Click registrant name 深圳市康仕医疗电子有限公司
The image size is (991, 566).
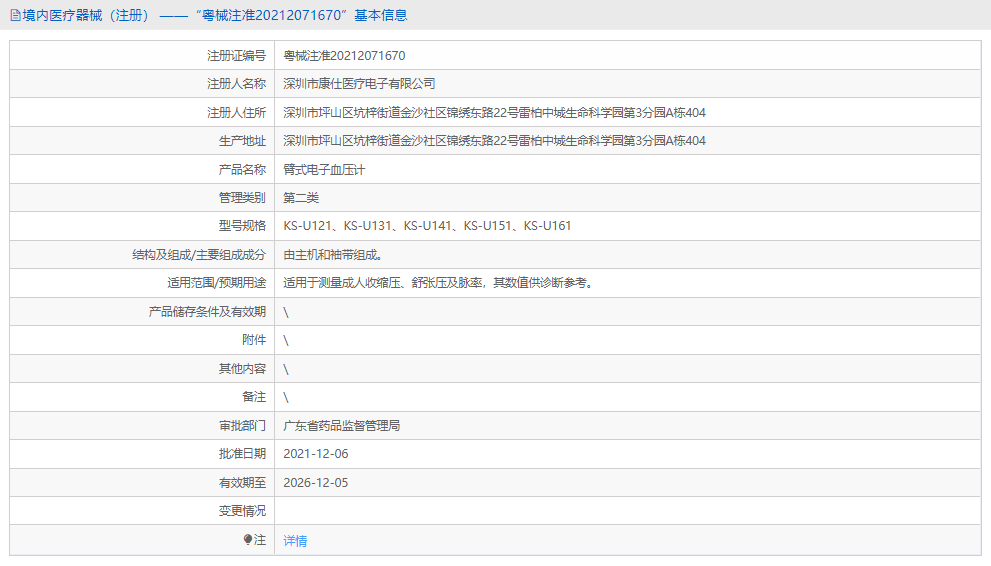[359, 84]
